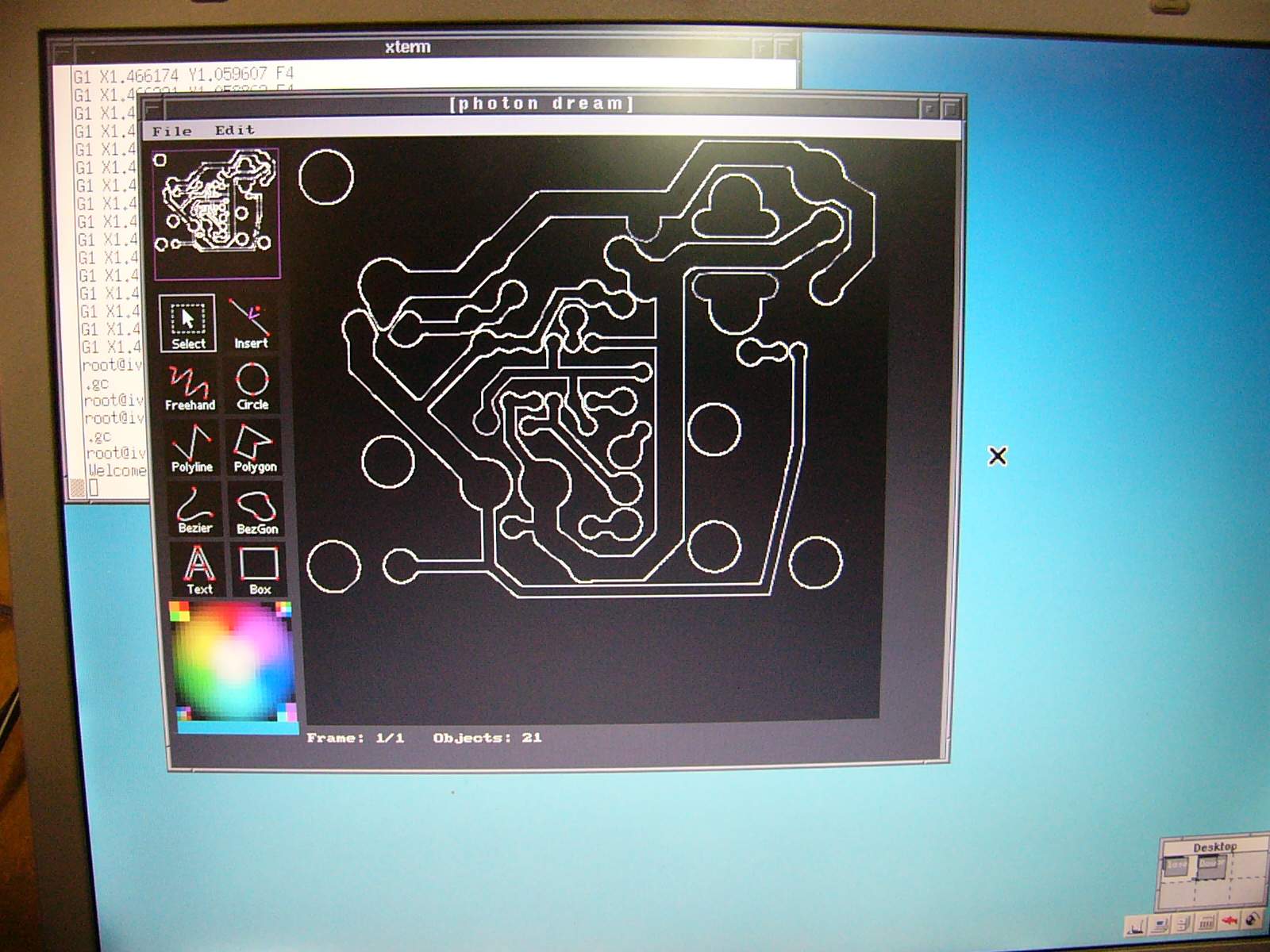Image resolution: width=1270 pixels, height=952 pixels.
Task: Activate the Select tool
Action: click(187, 324)
